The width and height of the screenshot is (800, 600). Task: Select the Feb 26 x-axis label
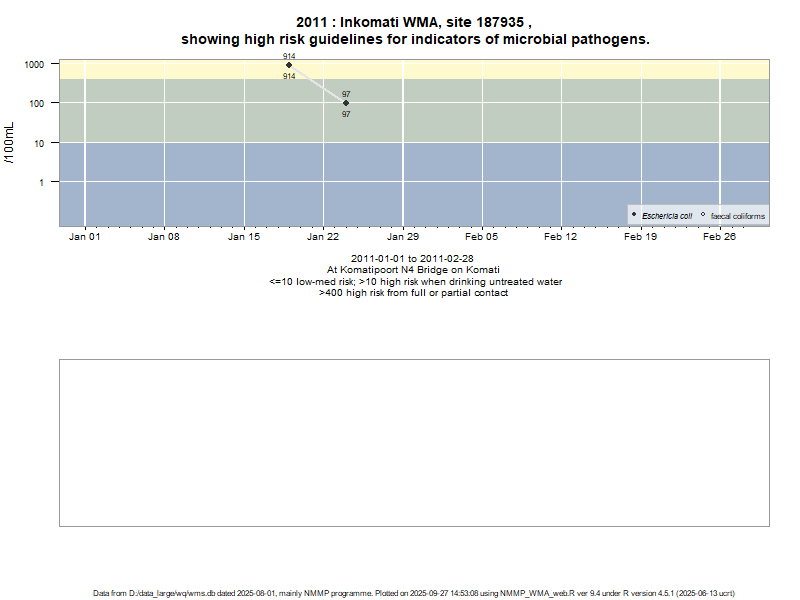719,237
